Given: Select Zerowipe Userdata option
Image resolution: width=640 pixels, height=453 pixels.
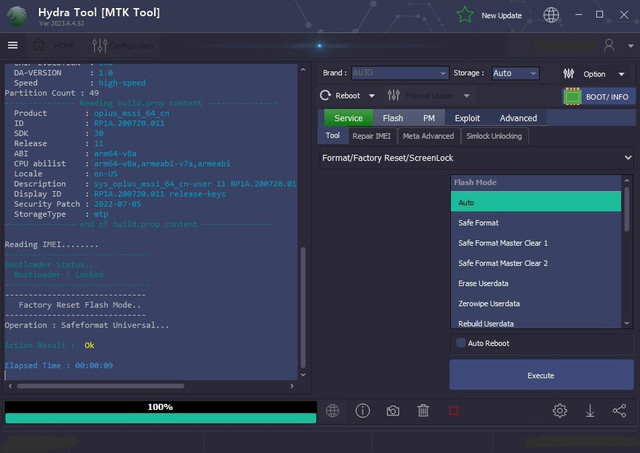Looking at the screenshot, I should click(x=536, y=304).
